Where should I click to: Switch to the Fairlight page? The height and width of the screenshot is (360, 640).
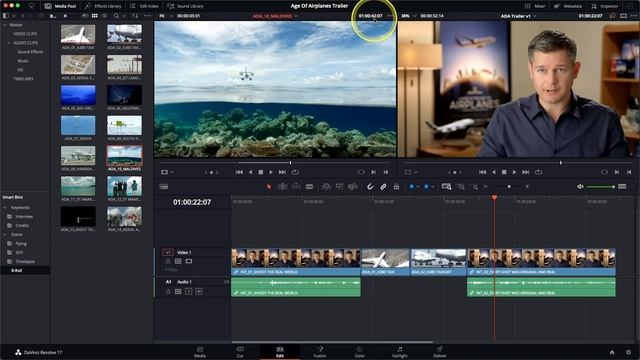[x=400, y=352]
